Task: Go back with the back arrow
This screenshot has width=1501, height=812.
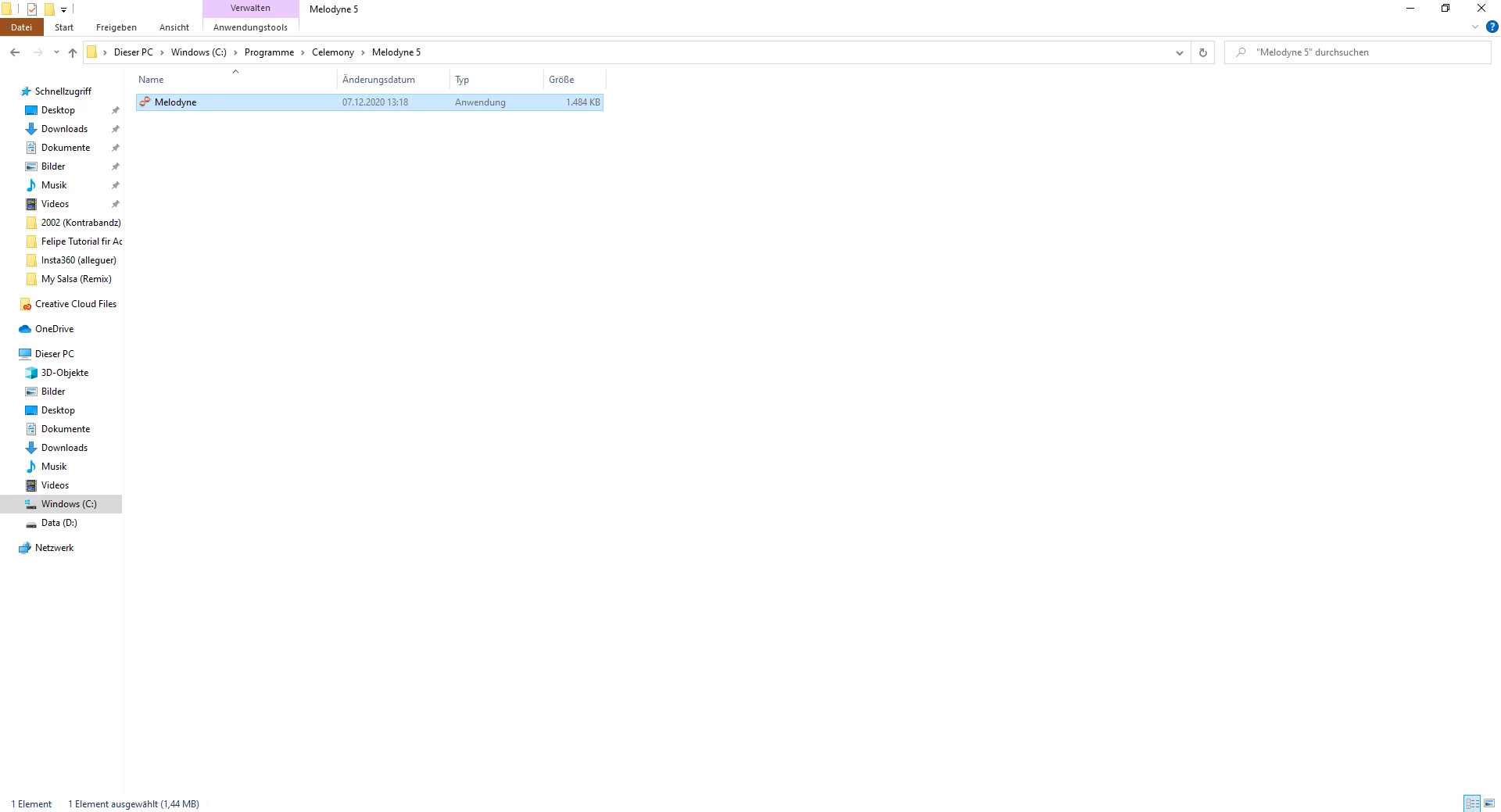Action: tap(15, 52)
